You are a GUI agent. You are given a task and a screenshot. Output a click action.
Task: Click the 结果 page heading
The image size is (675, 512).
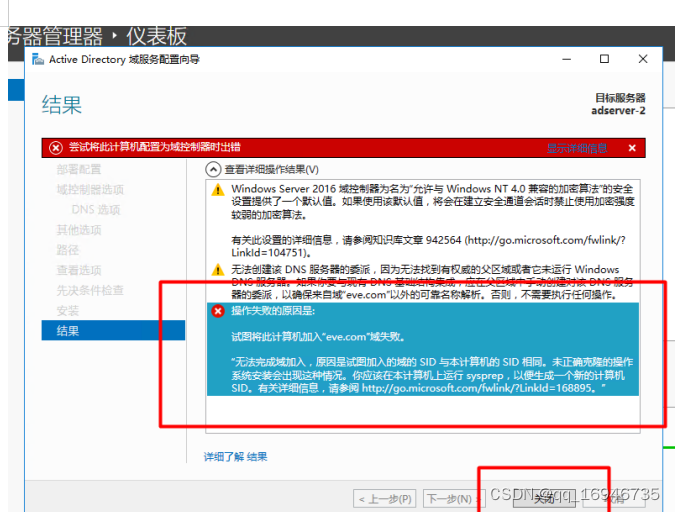coord(62,105)
